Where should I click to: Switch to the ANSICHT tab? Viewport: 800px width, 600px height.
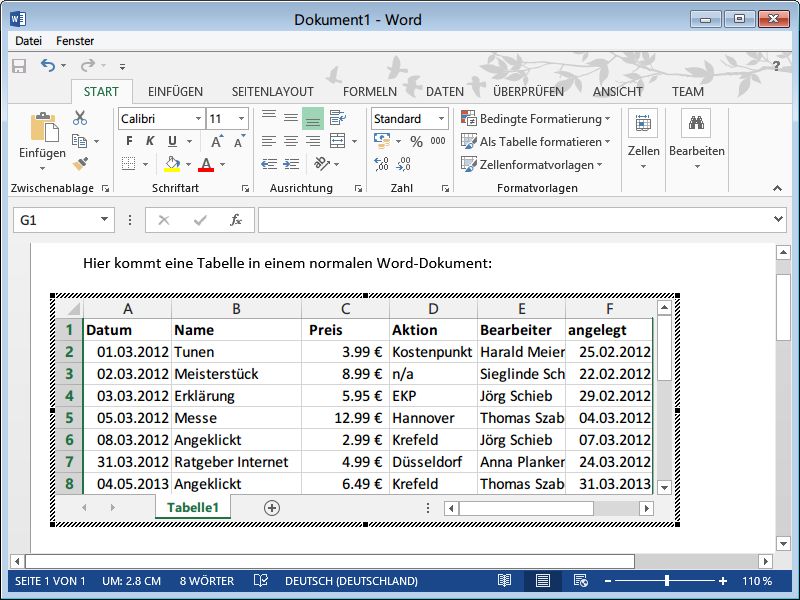618,92
